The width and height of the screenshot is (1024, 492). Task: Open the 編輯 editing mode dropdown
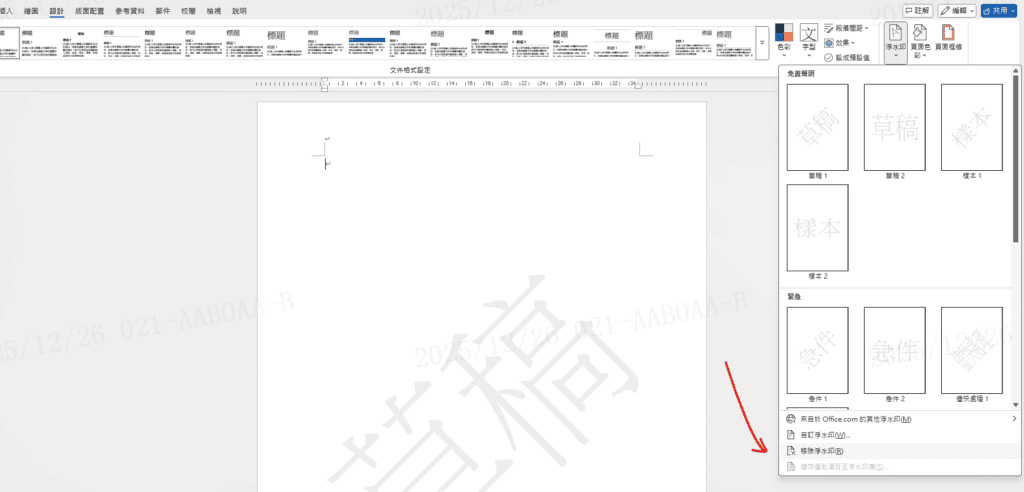coord(957,10)
